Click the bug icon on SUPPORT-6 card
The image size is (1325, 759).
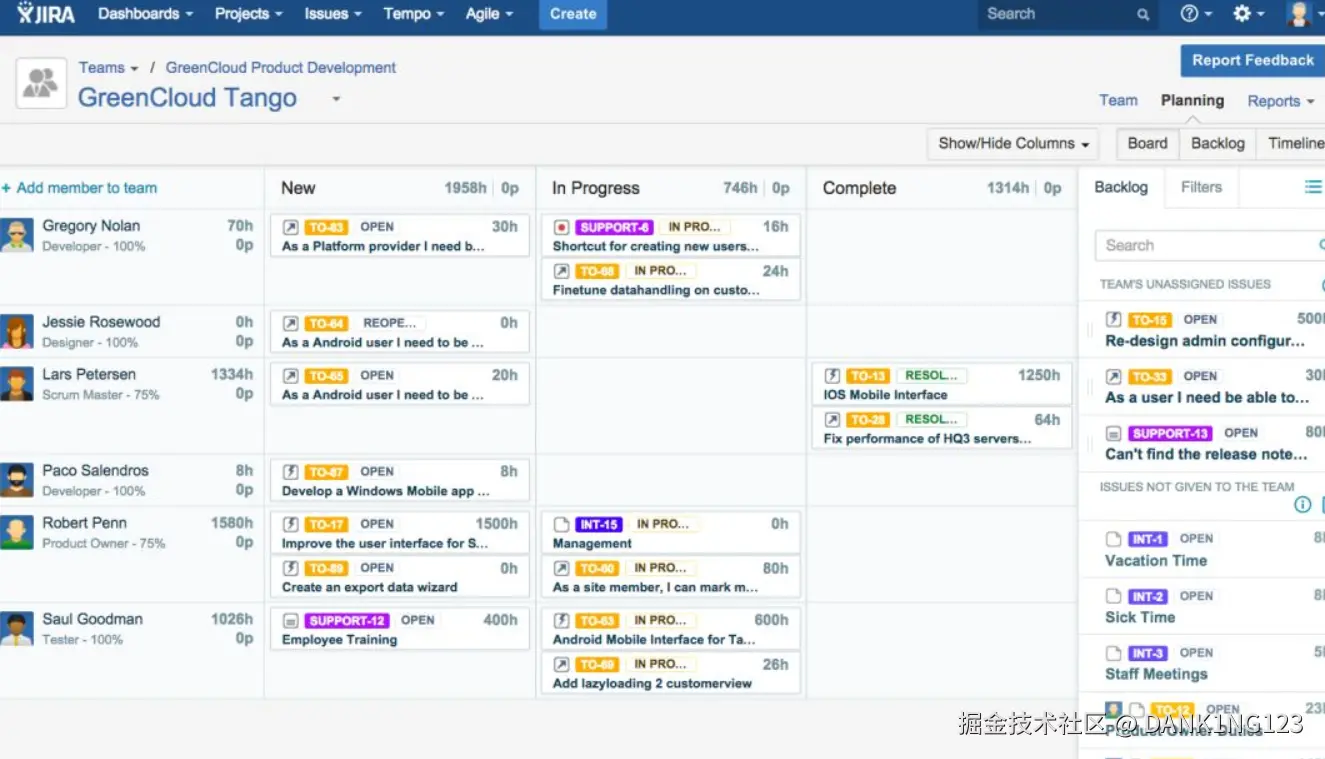(561, 227)
